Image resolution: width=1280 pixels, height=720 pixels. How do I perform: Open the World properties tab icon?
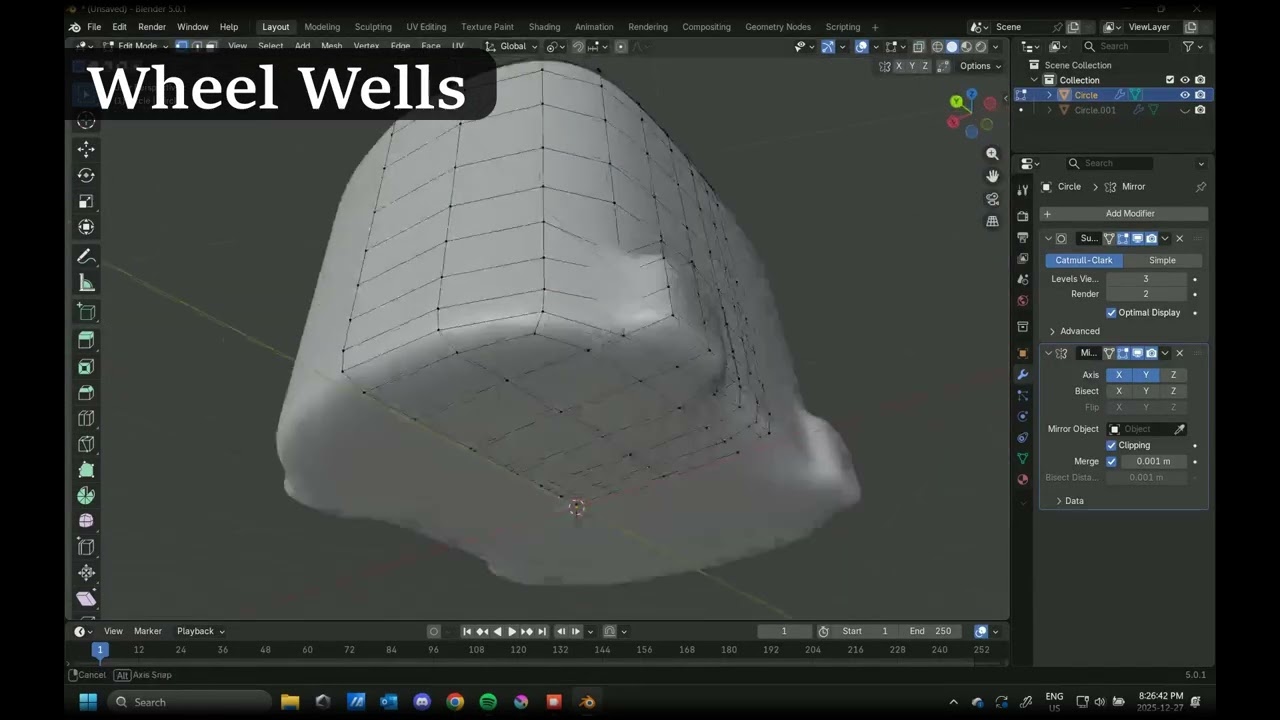pos(1022,300)
